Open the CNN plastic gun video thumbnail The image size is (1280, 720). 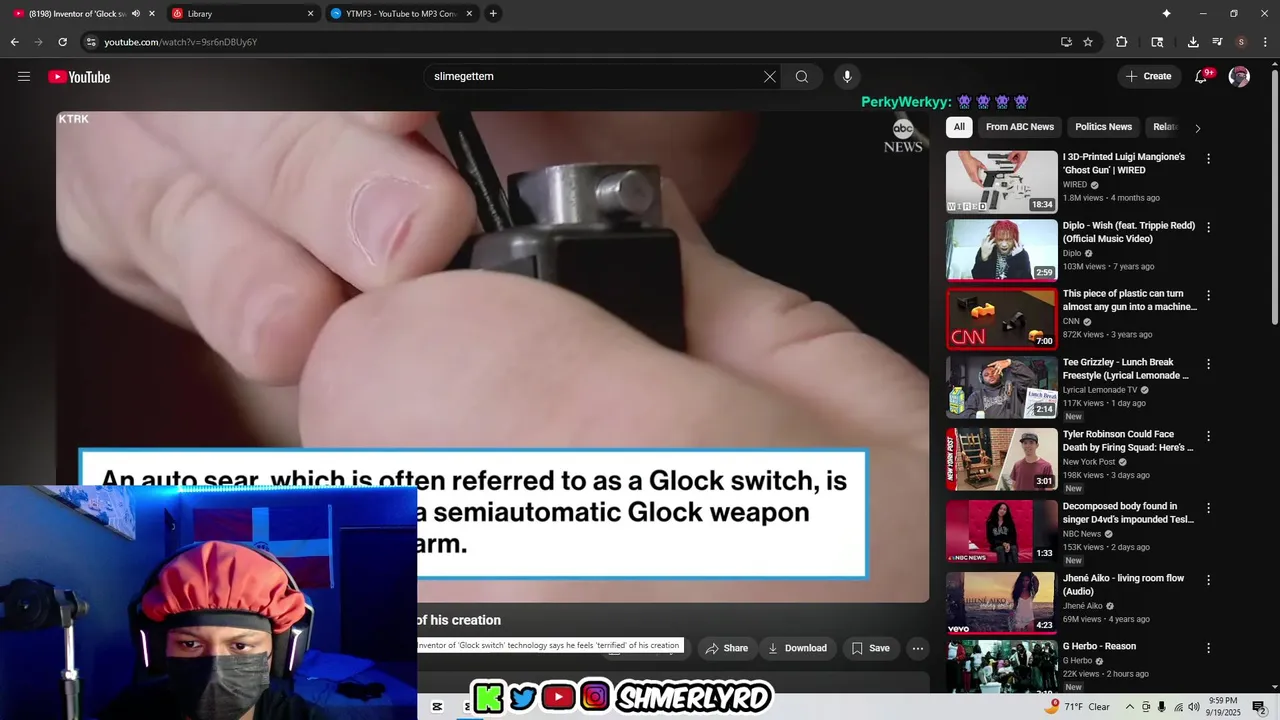pos(1001,319)
